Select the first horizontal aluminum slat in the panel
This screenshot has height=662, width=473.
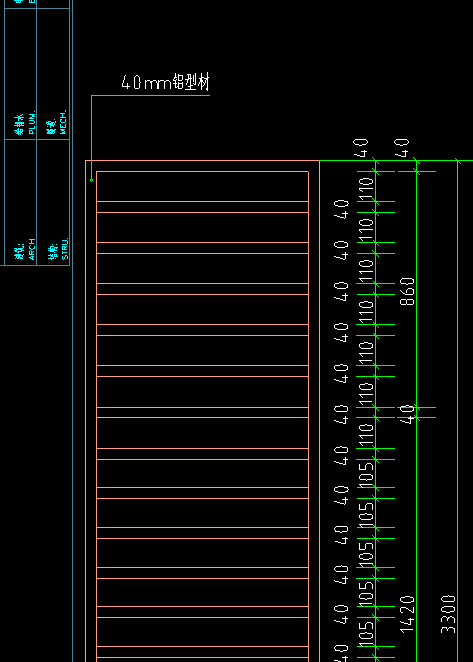(x=202, y=207)
